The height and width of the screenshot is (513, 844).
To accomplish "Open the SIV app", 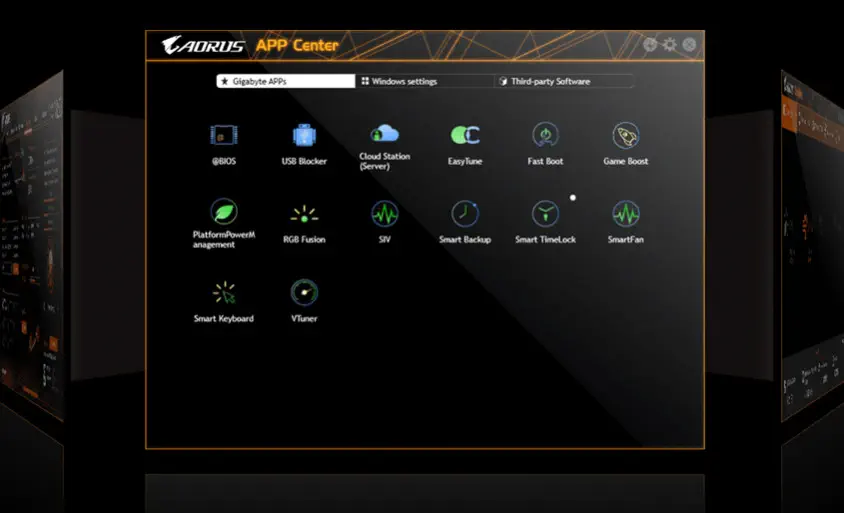I will pos(384,214).
